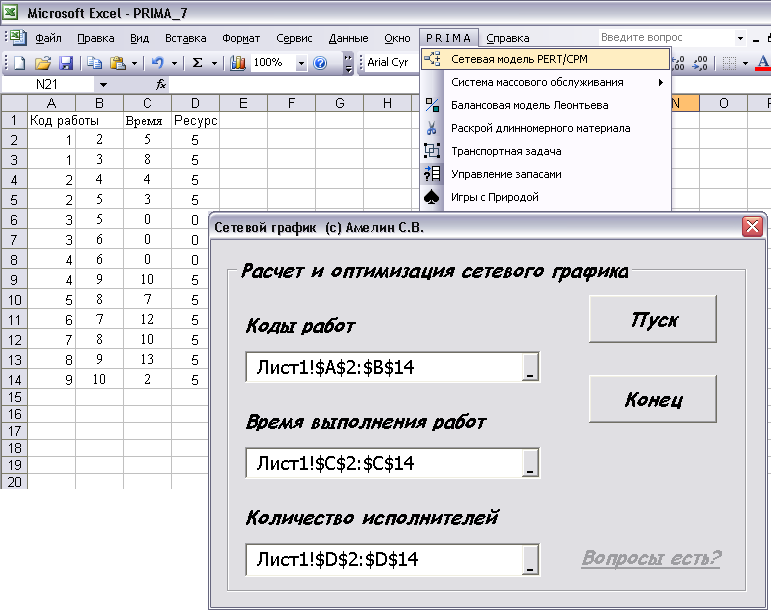Open the AutoSum functions dropdown arrow
Viewport: 771px width, 611px height.
point(214,63)
